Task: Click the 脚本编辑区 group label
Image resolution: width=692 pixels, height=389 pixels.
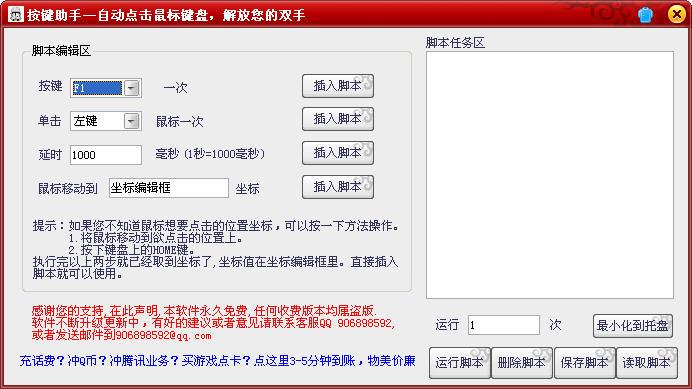Action: click(61, 51)
